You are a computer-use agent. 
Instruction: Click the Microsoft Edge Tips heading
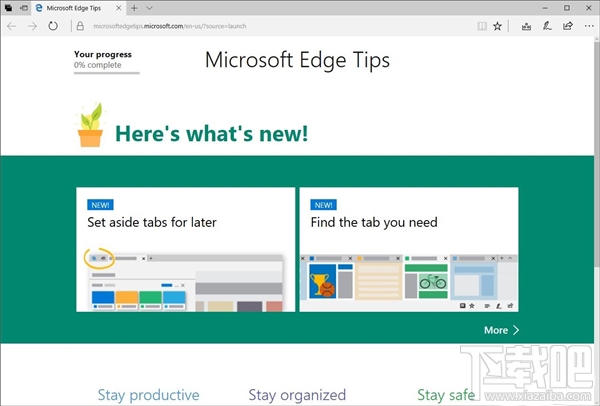tap(297, 60)
